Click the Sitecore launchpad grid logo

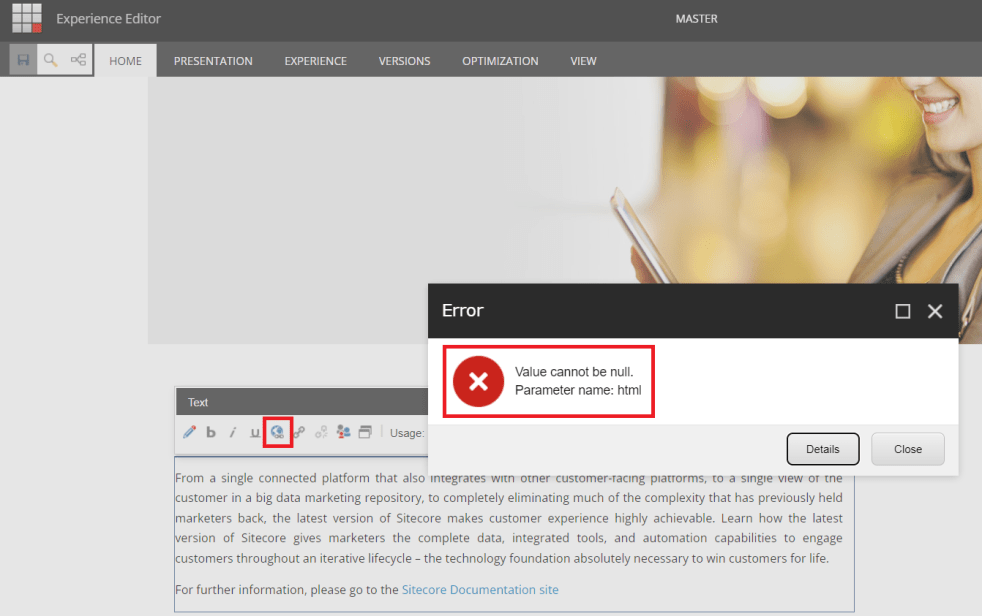[x=27, y=18]
